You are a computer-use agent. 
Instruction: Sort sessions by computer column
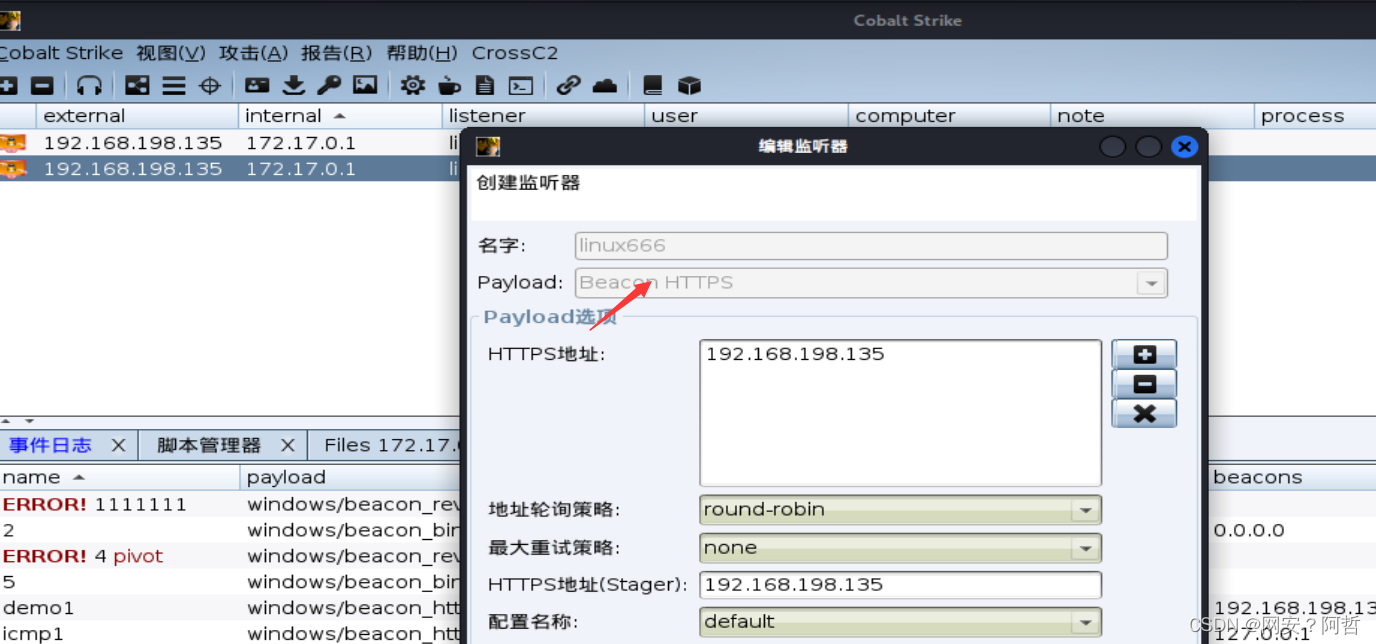click(x=950, y=116)
